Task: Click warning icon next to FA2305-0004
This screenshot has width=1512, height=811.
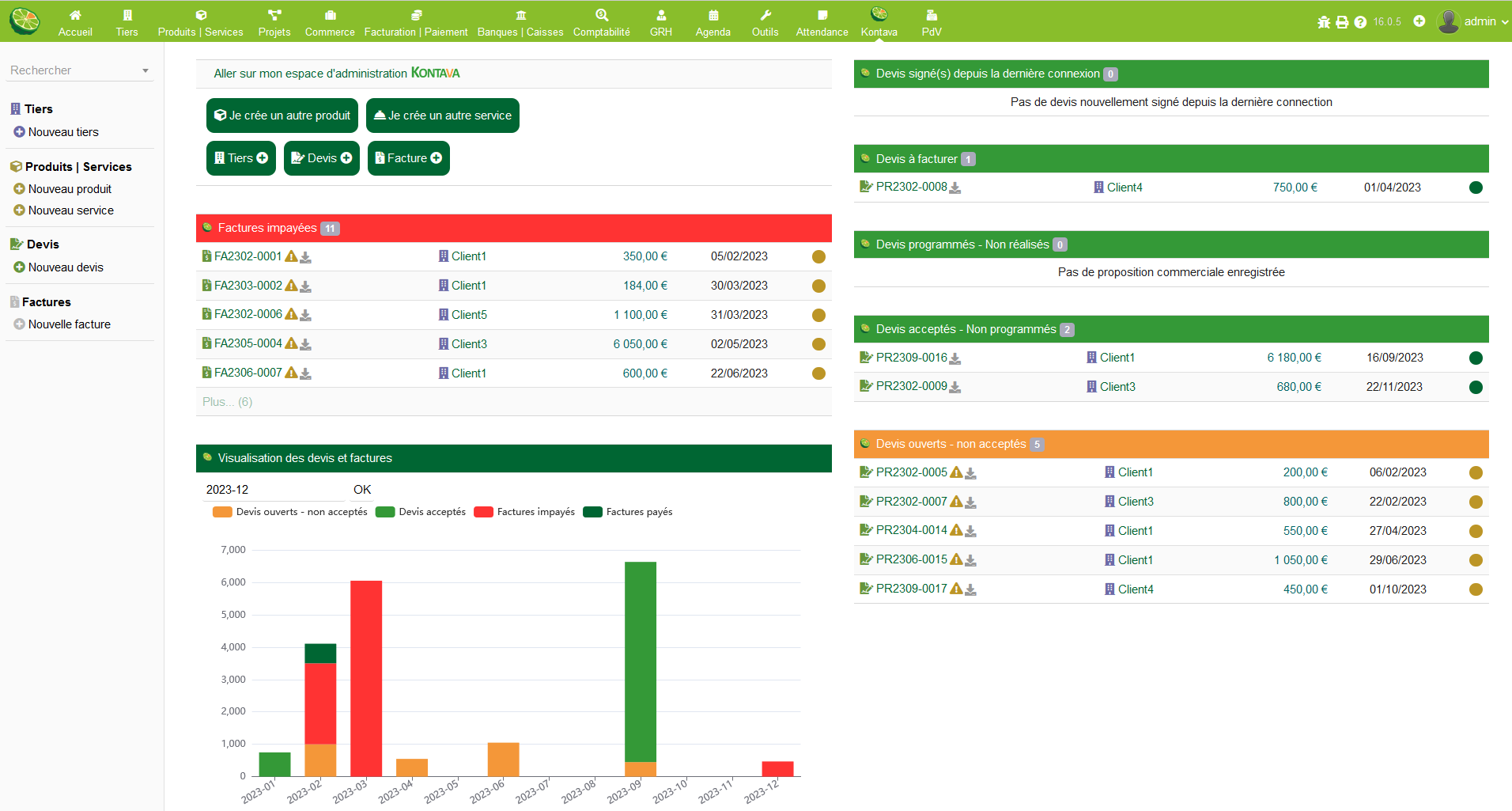Action: pos(291,344)
